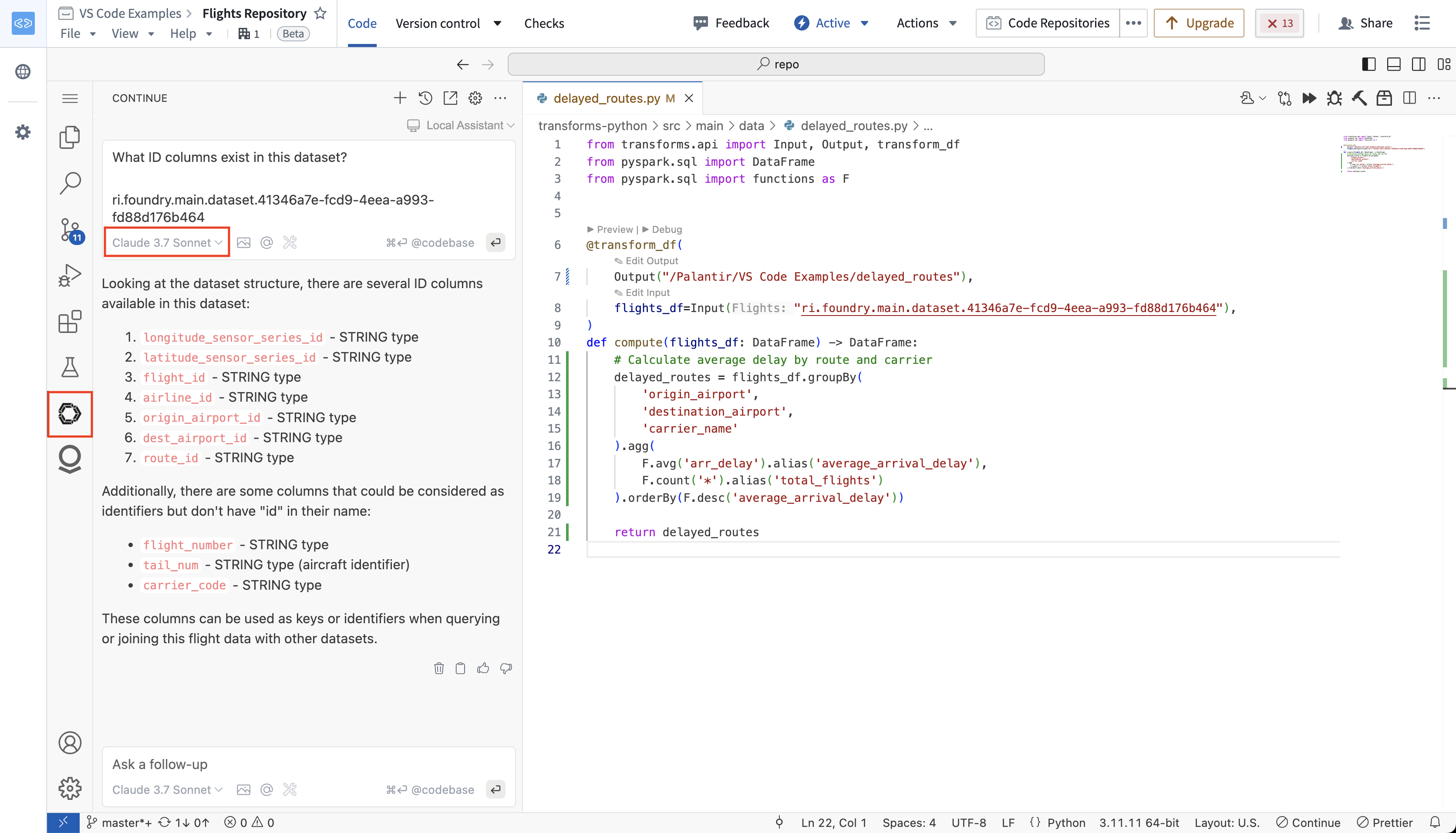Switch to the Checks tab
The height and width of the screenshot is (833, 1456).
click(544, 24)
